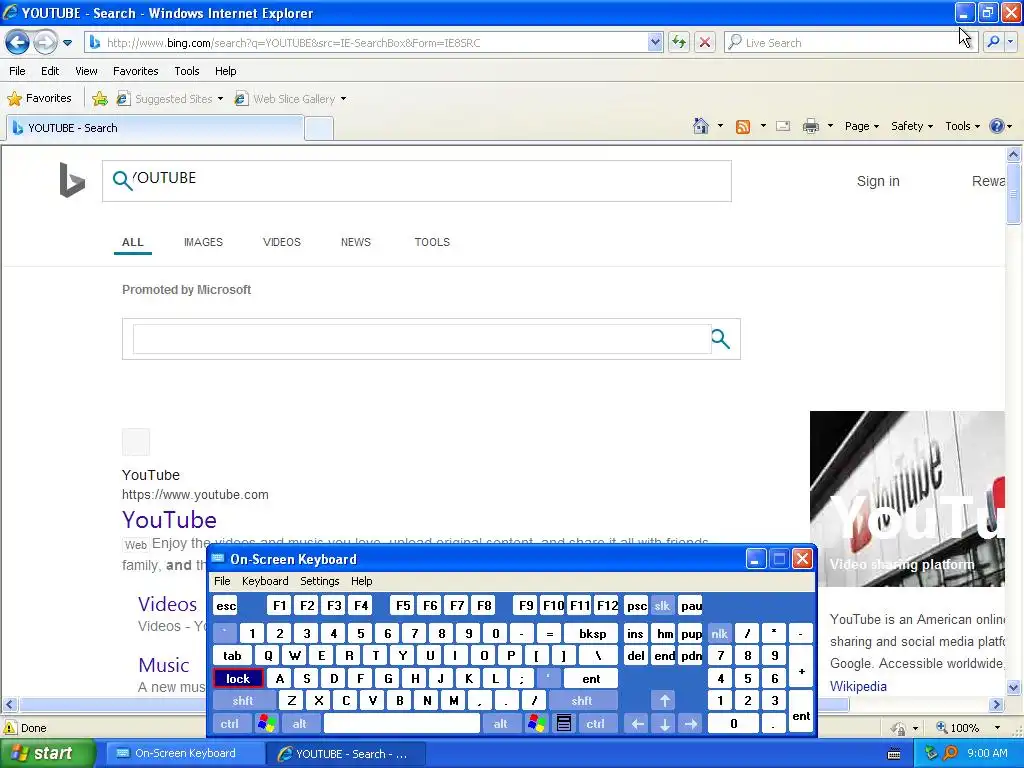Open the Safety command bar dropdown
This screenshot has width=1024, height=768.
click(x=912, y=126)
